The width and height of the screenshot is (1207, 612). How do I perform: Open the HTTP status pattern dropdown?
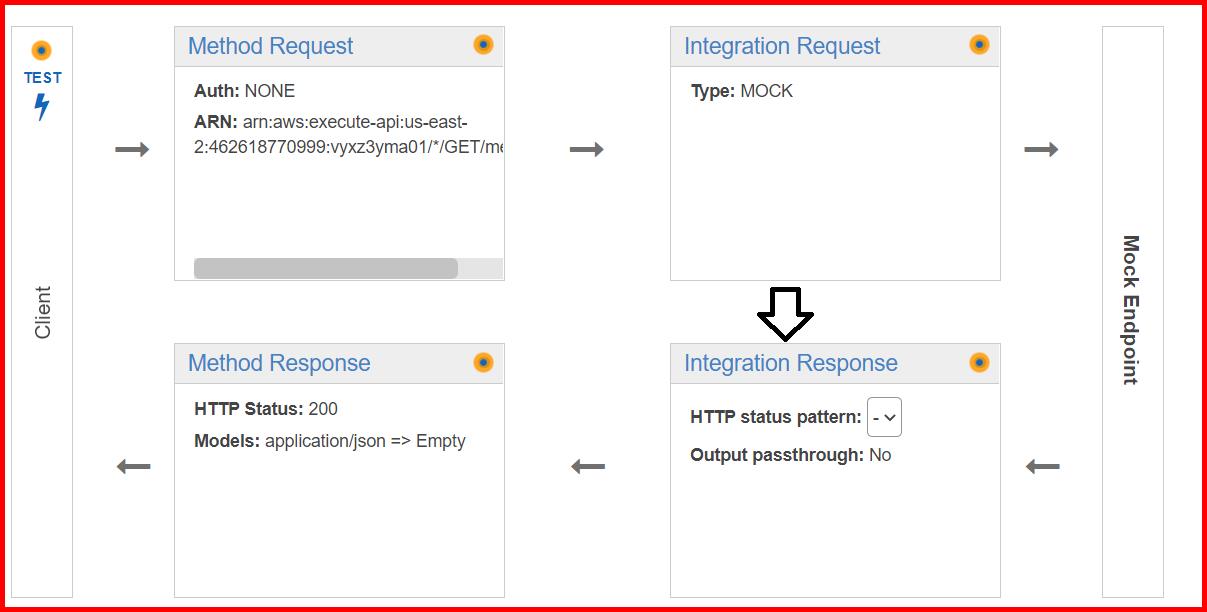coord(884,417)
